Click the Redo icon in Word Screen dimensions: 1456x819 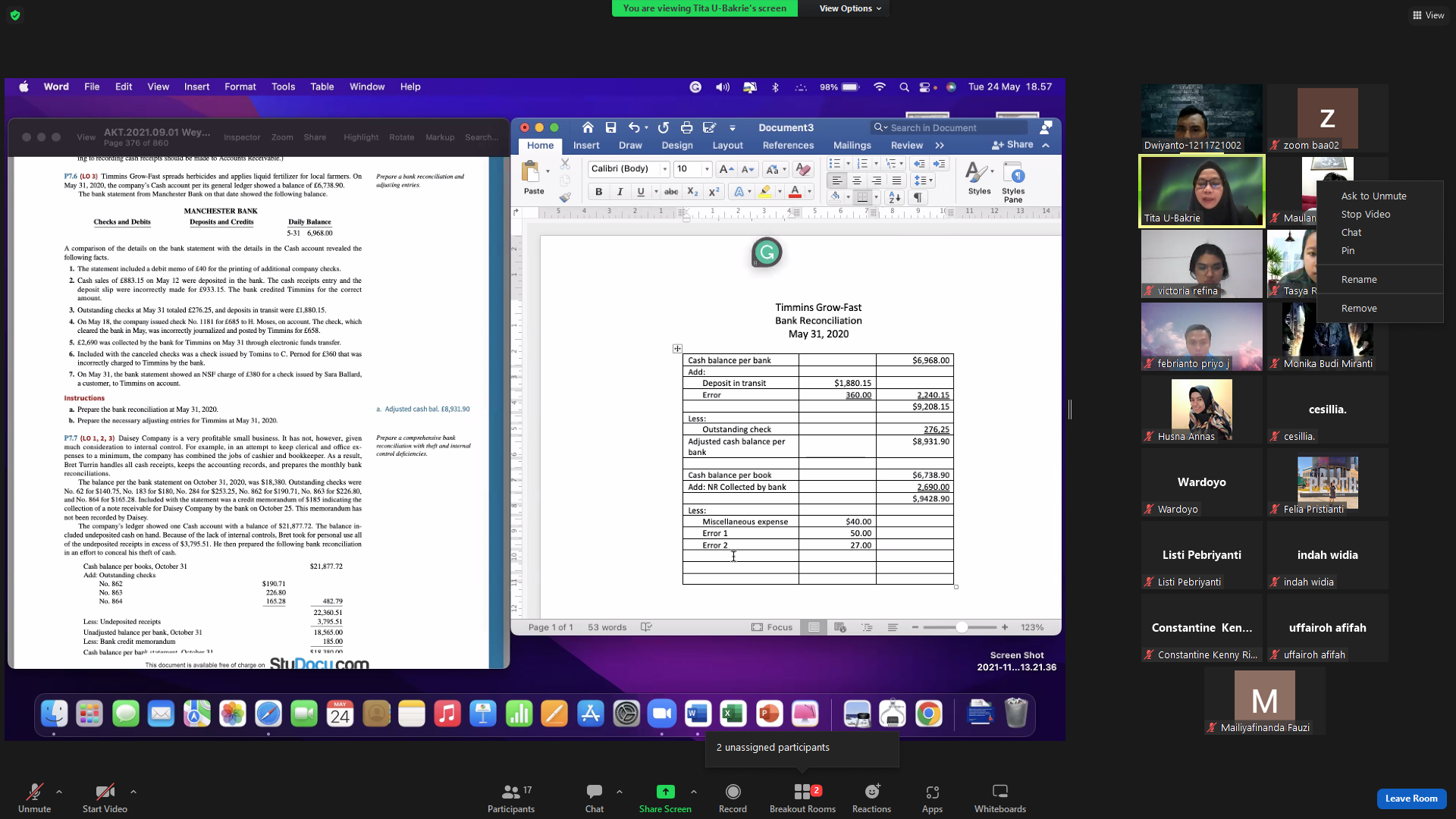[664, 127]
